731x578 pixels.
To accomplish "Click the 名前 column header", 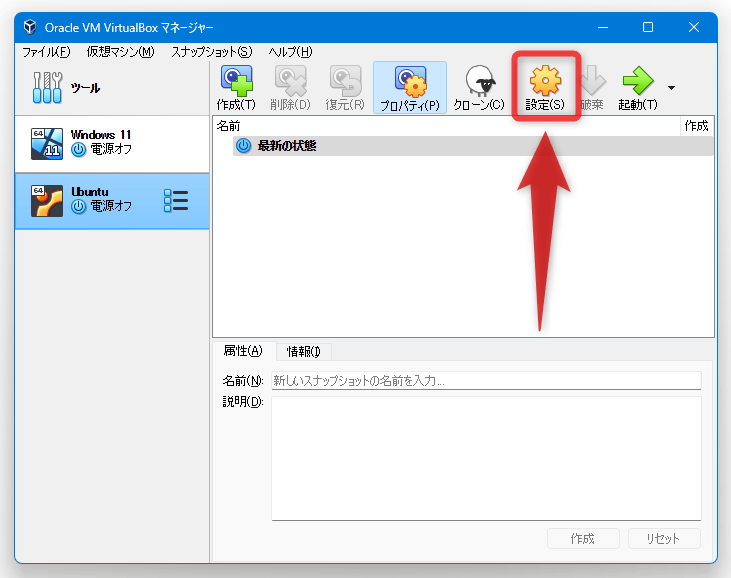I will (x=447, y=126).
